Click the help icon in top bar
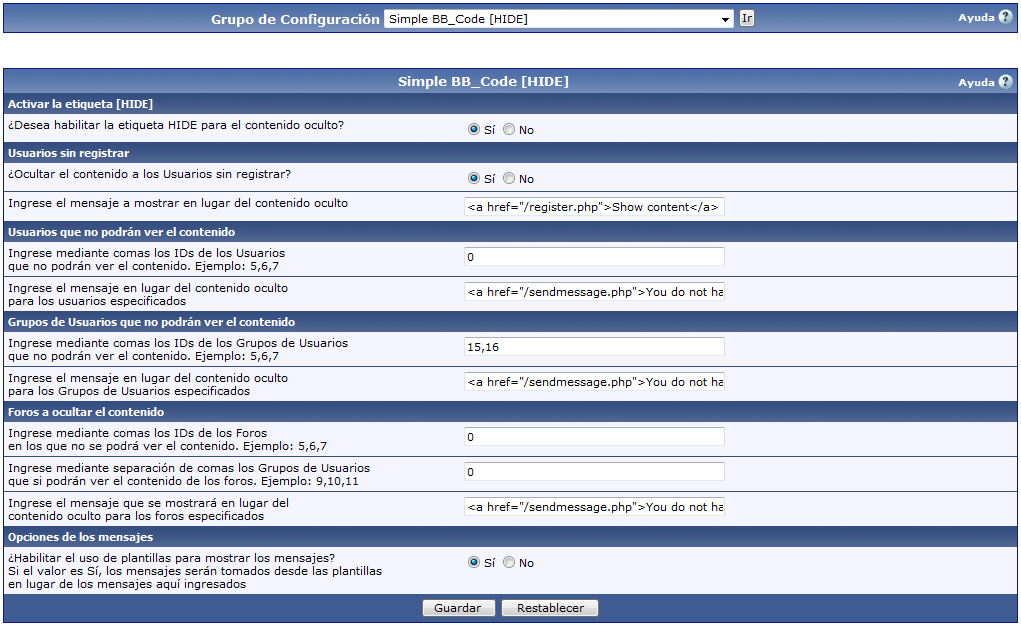Viewport: 1021px width, 625px height. pyautogui.click(x=1005, y=17)
